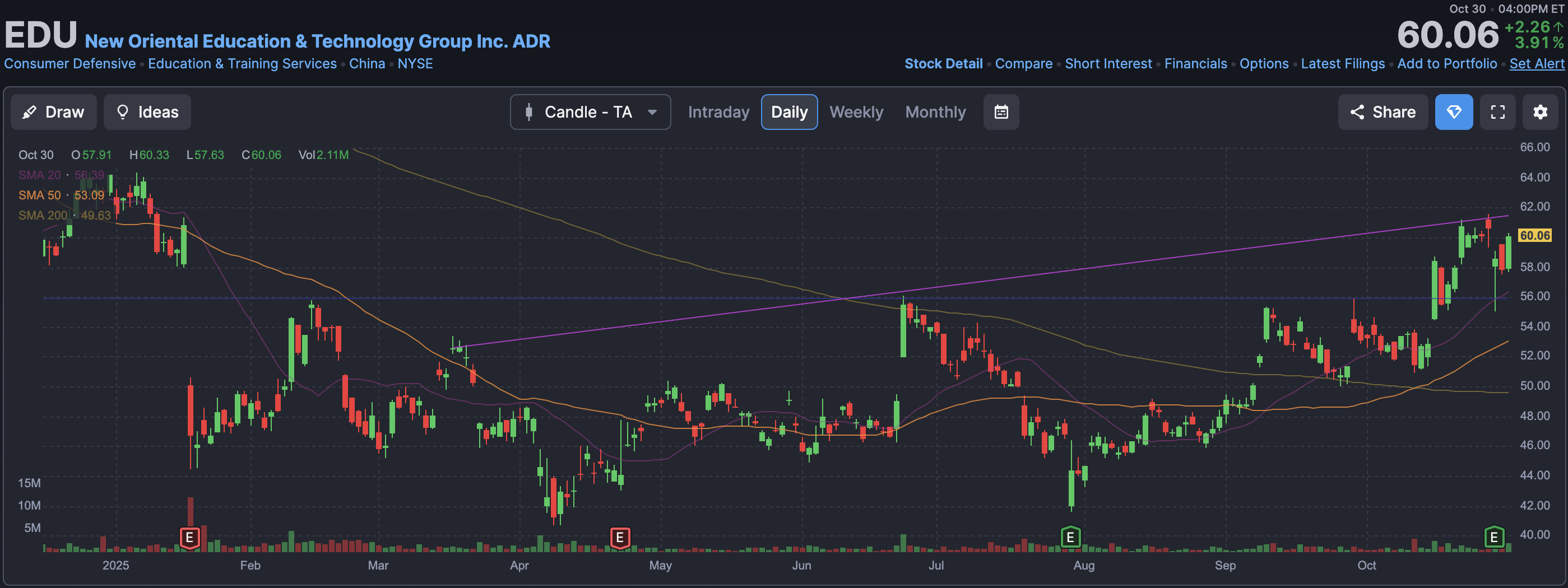
Task: Click the green earnings E marker in late October
Action: tap(1493, 537)
